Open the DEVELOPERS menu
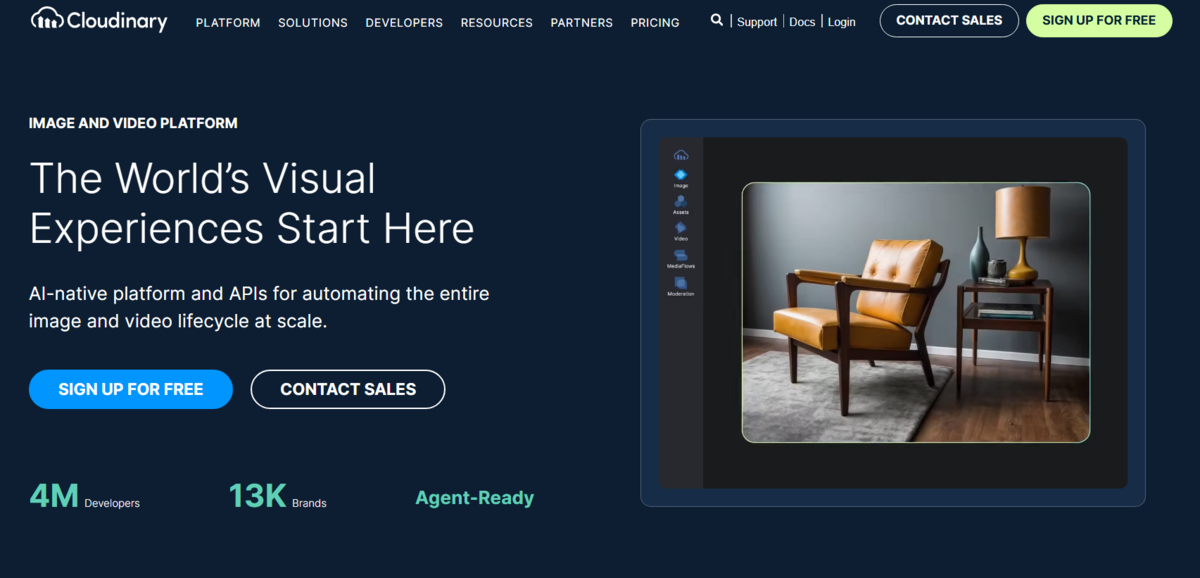The width and height of the screenshot is (1200, 578). 404,22
